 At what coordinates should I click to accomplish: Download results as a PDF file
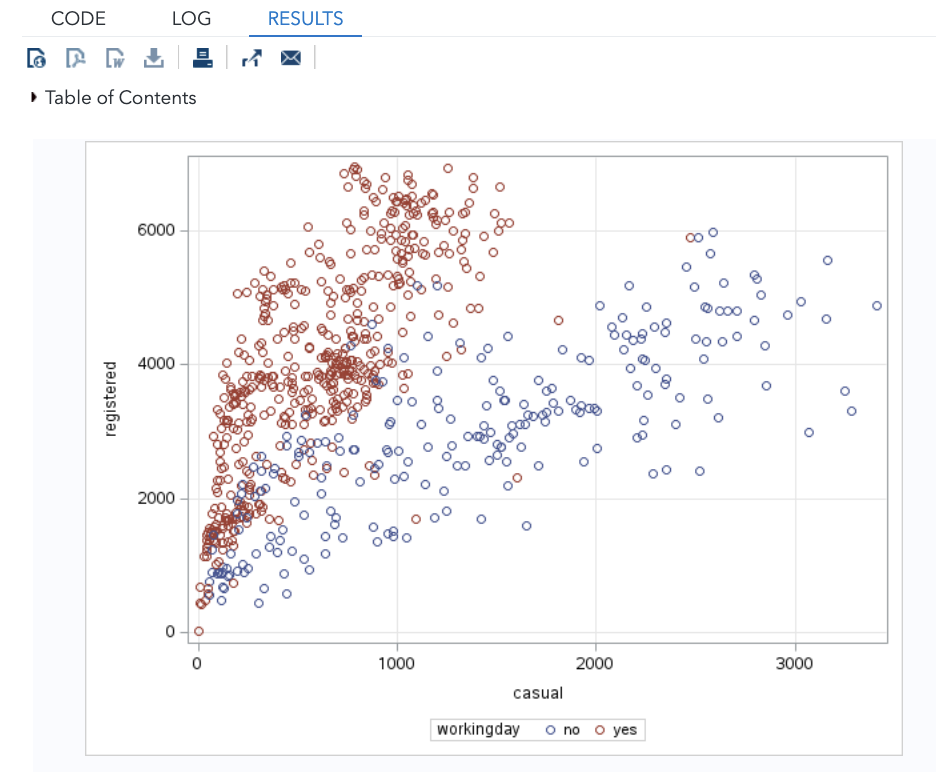click(75, 58)
